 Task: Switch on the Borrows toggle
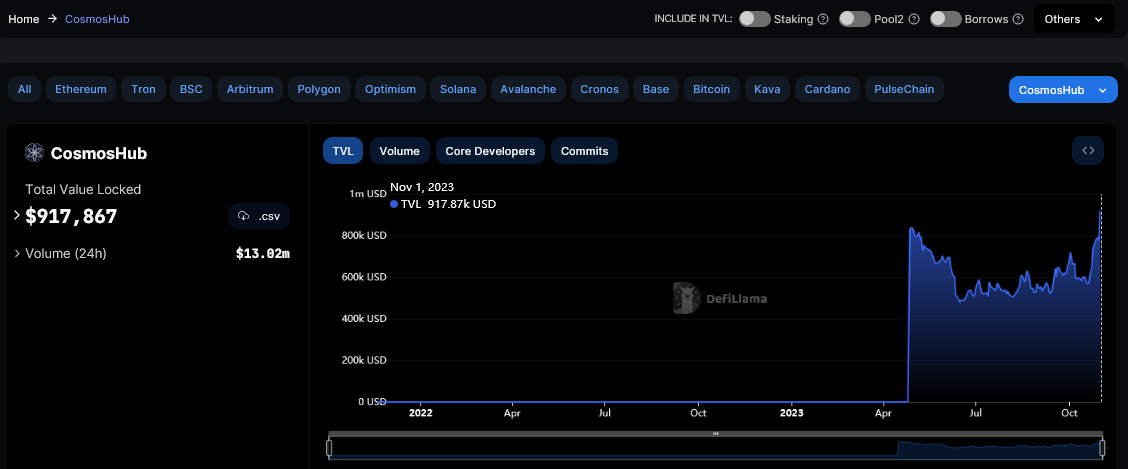point(945,19)
